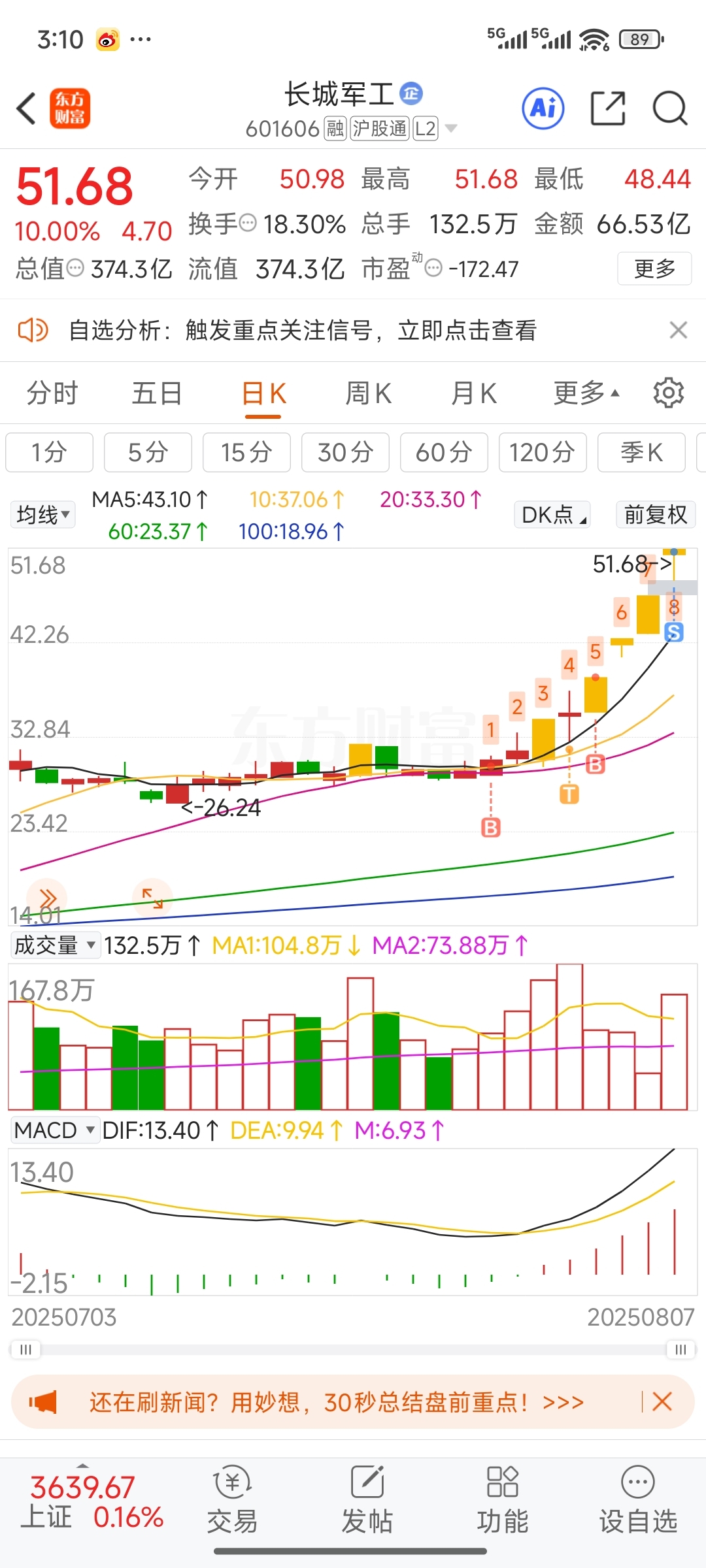Image resolution: width=706 pixels, height=1568 pixels.
Task: Open the Ai assistant icon
Action: 543,108
